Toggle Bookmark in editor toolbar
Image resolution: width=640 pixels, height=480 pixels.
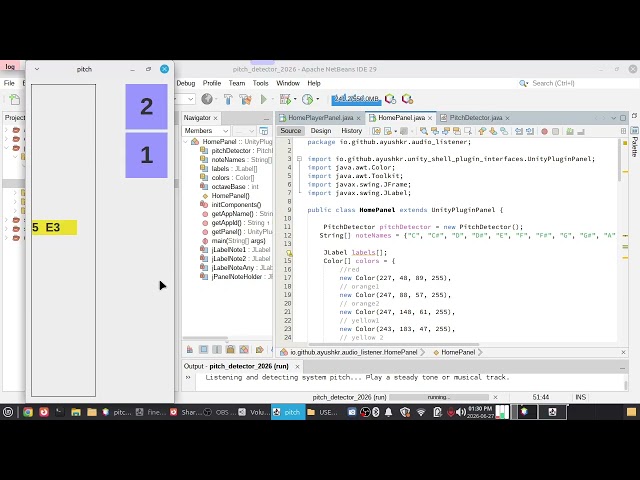click(x=504, y=131)
